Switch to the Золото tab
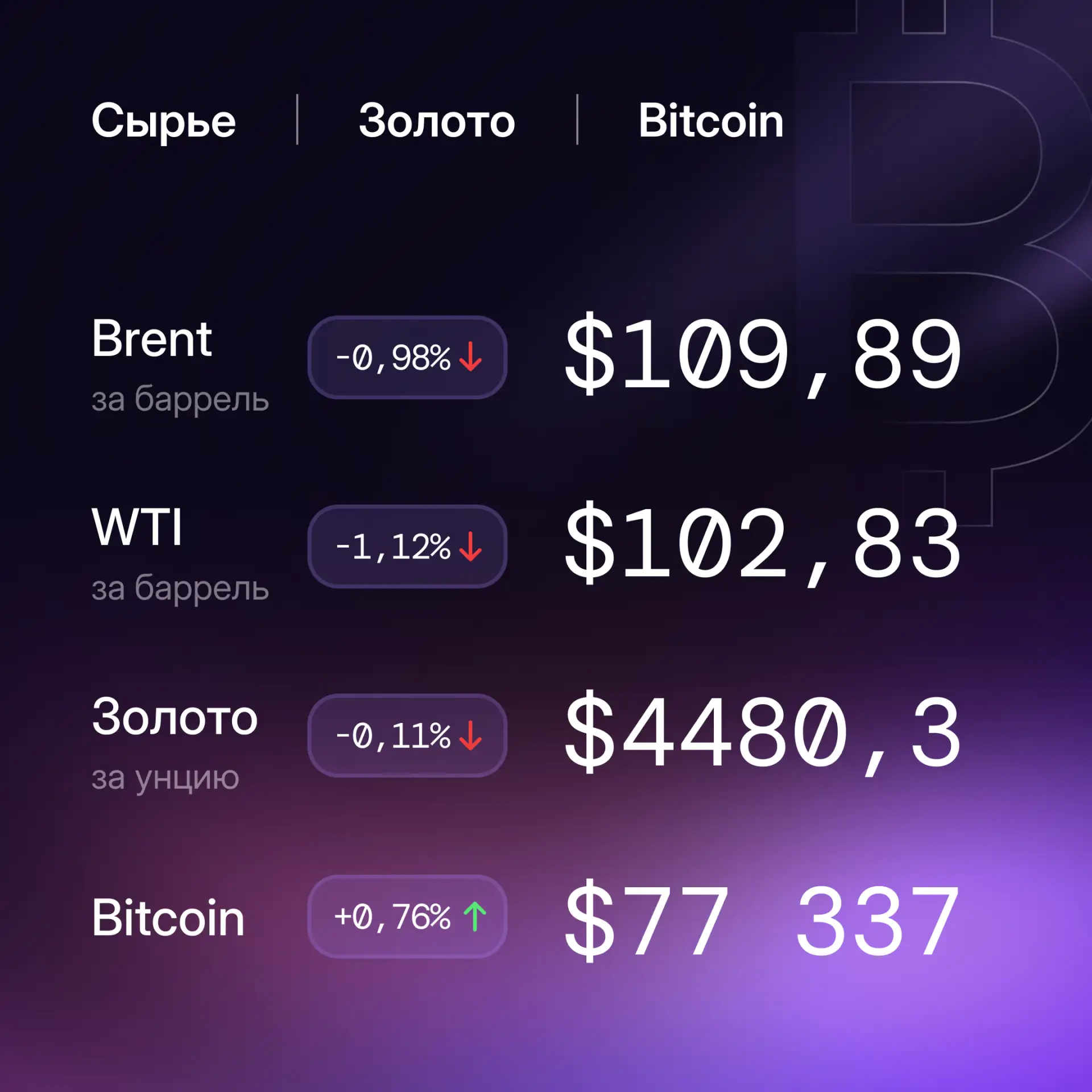Screen dimensions: 1092x1092 [437, 121]
